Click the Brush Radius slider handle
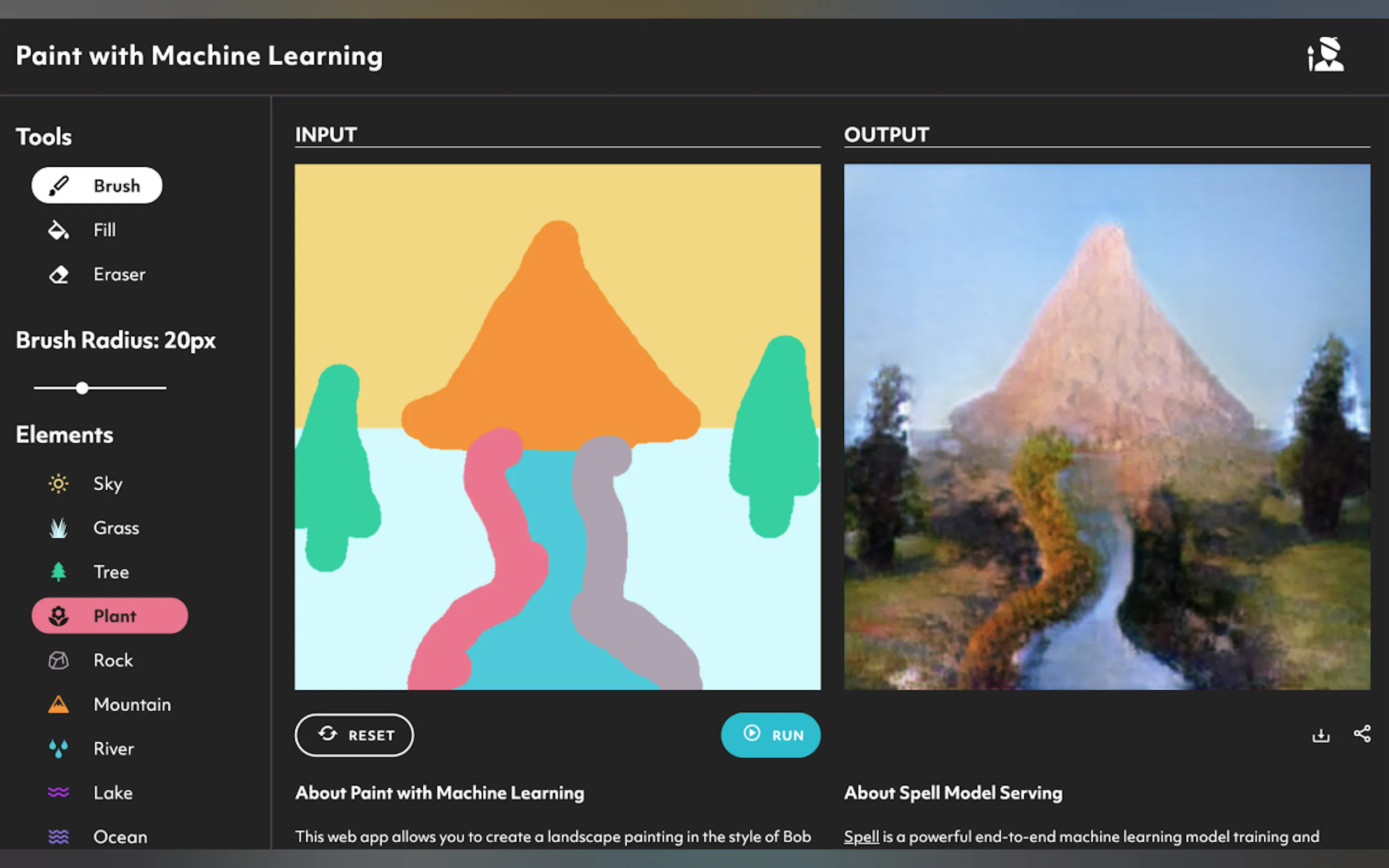Viewport: 1389px width, 868px height. tap(82, 389)
